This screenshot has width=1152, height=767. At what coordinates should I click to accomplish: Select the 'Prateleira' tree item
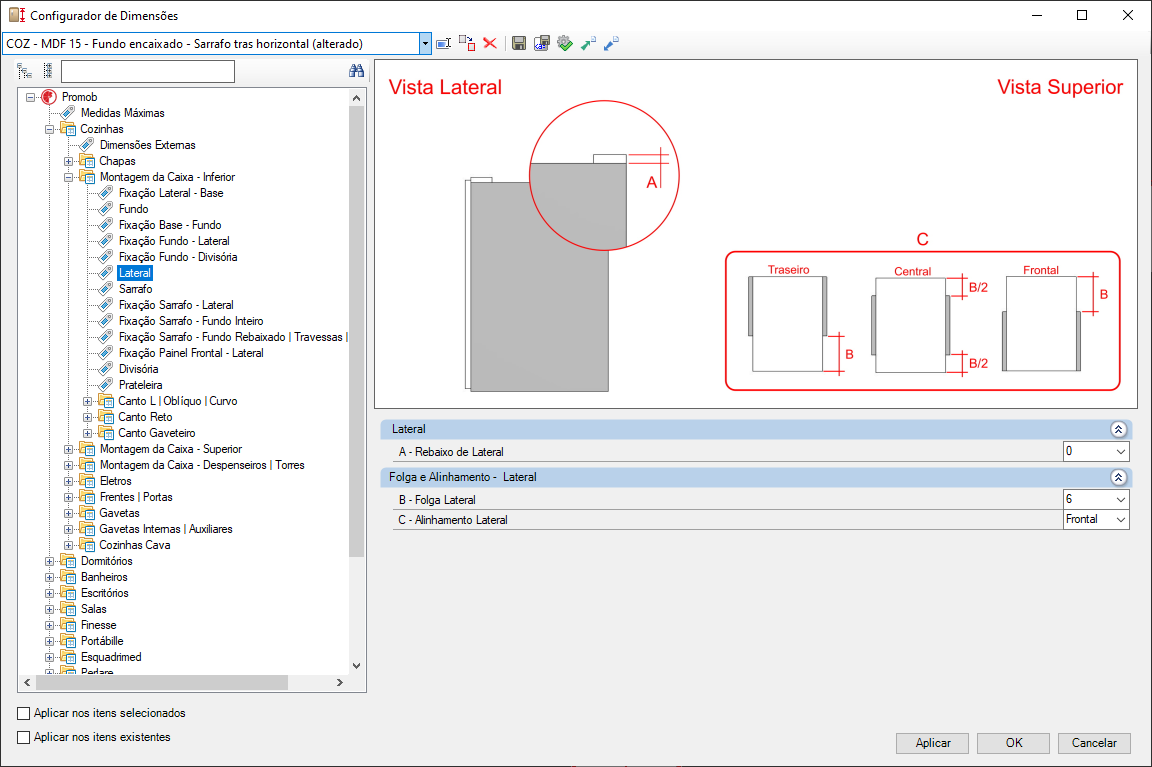pos(141,386)
